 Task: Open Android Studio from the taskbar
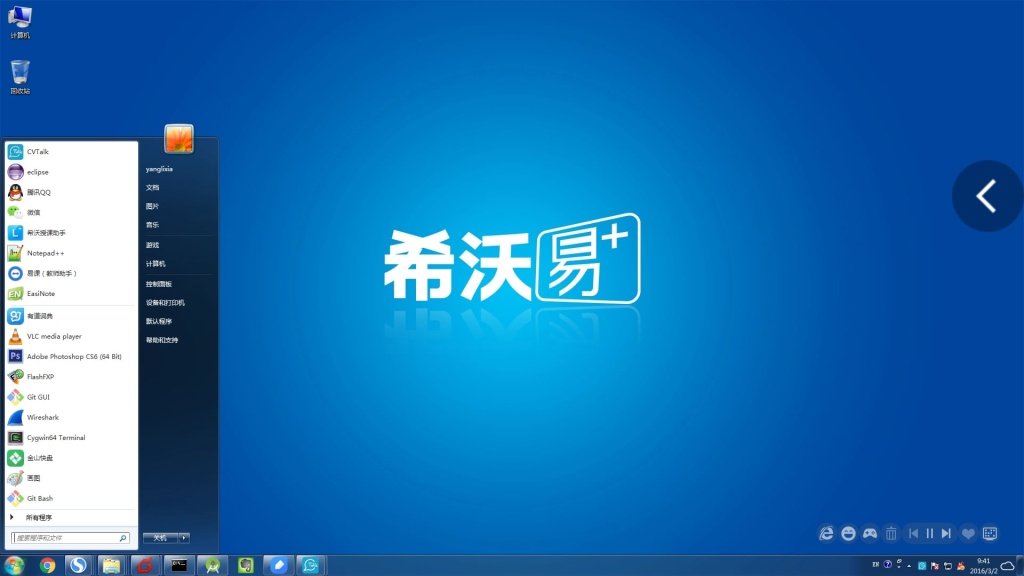coord(212,565)
